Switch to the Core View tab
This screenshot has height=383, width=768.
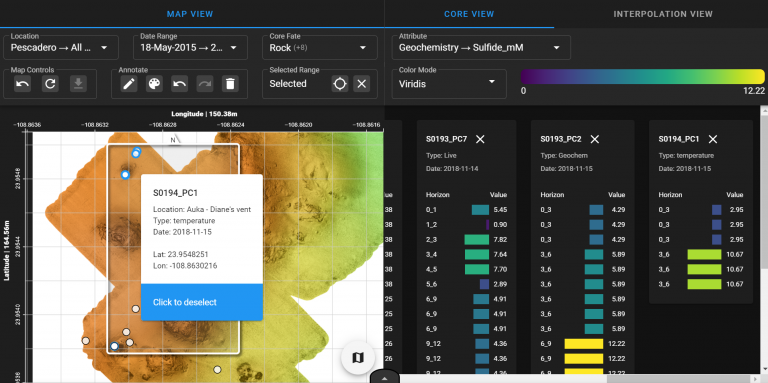[469, 14]
